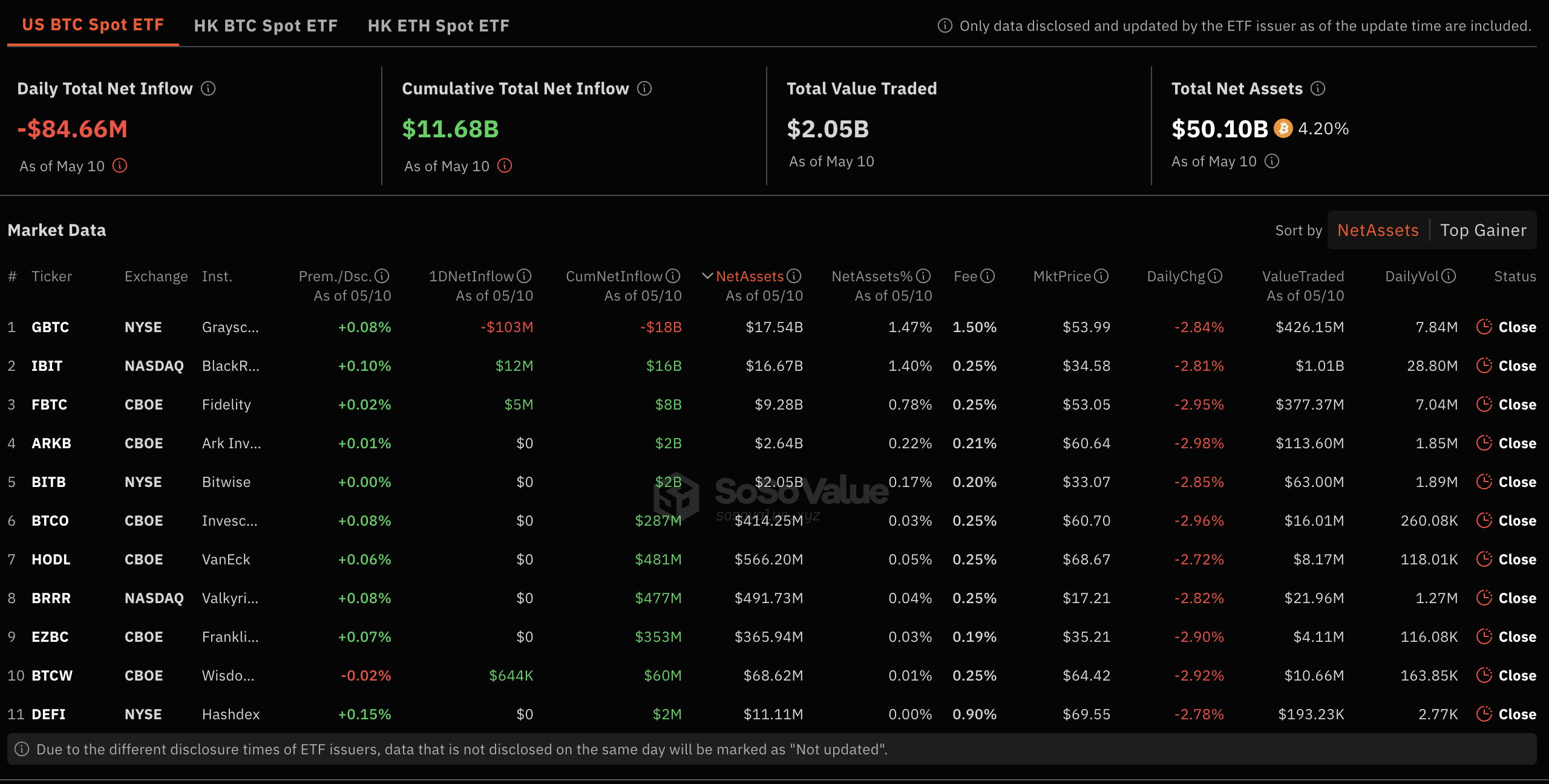Click the clock status icon in GBTC row

click(x=1484, y=327)
